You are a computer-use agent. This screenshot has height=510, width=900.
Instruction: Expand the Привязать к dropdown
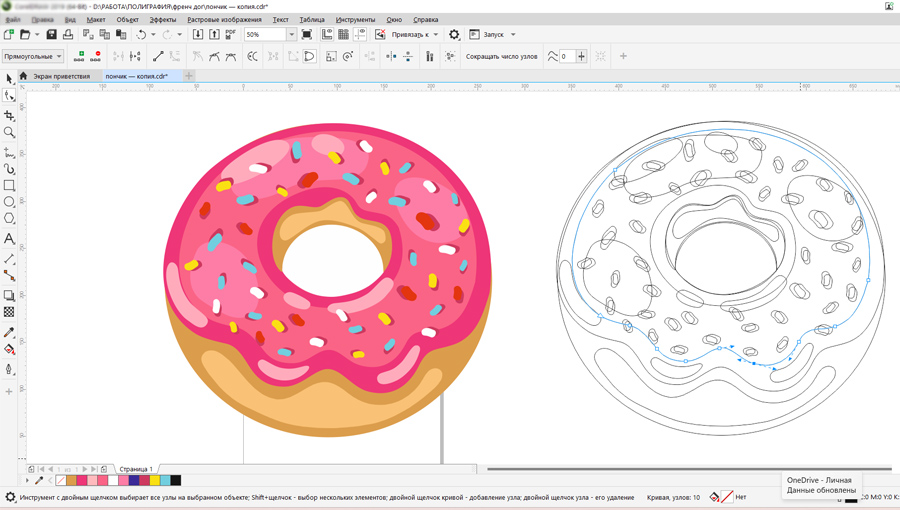tap(415, 35)
